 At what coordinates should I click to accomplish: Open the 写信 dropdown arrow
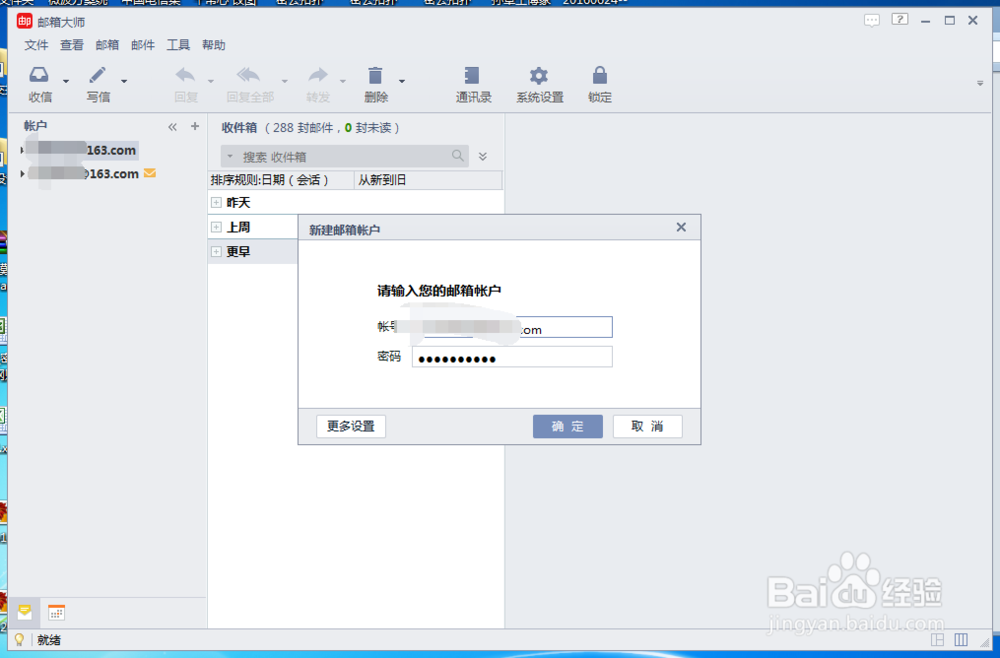123,82
